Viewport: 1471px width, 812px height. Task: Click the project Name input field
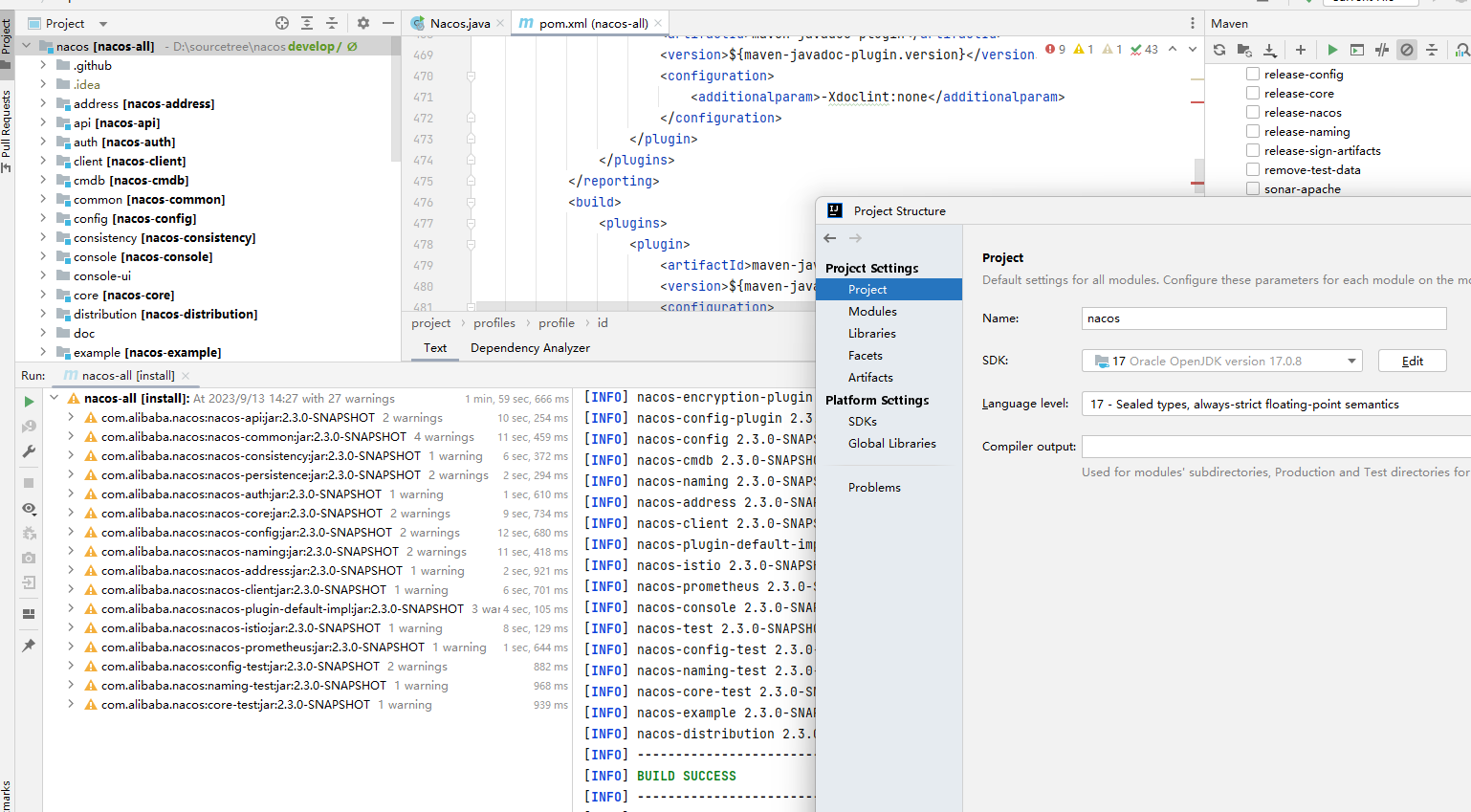[1263, 318]
